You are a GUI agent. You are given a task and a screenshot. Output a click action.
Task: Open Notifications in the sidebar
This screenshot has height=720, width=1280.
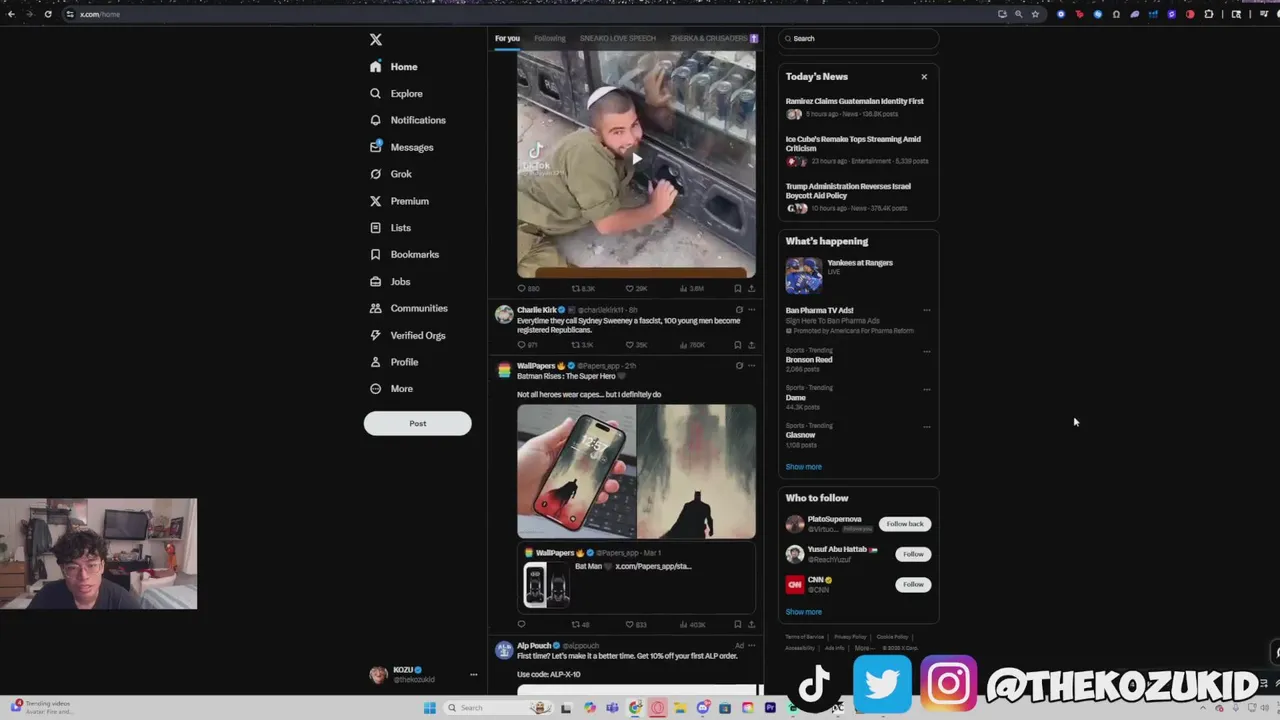[408, 120]
